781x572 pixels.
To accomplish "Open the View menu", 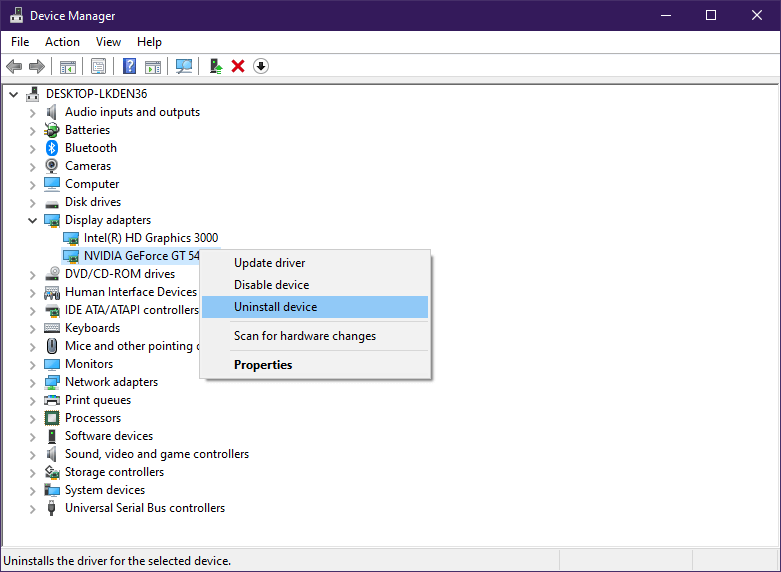I will [108, 42].
